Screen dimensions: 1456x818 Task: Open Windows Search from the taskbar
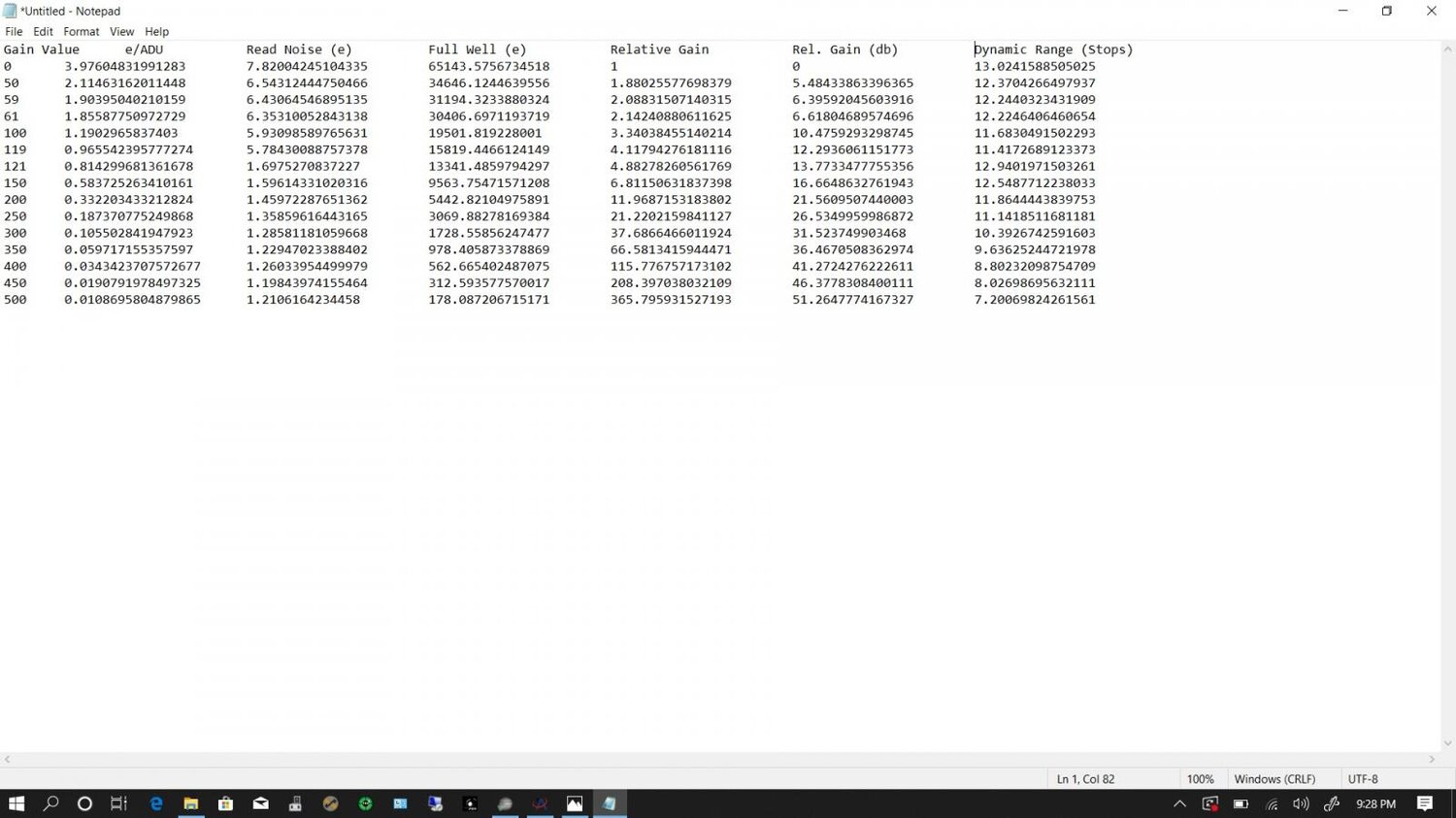(51, 803)
